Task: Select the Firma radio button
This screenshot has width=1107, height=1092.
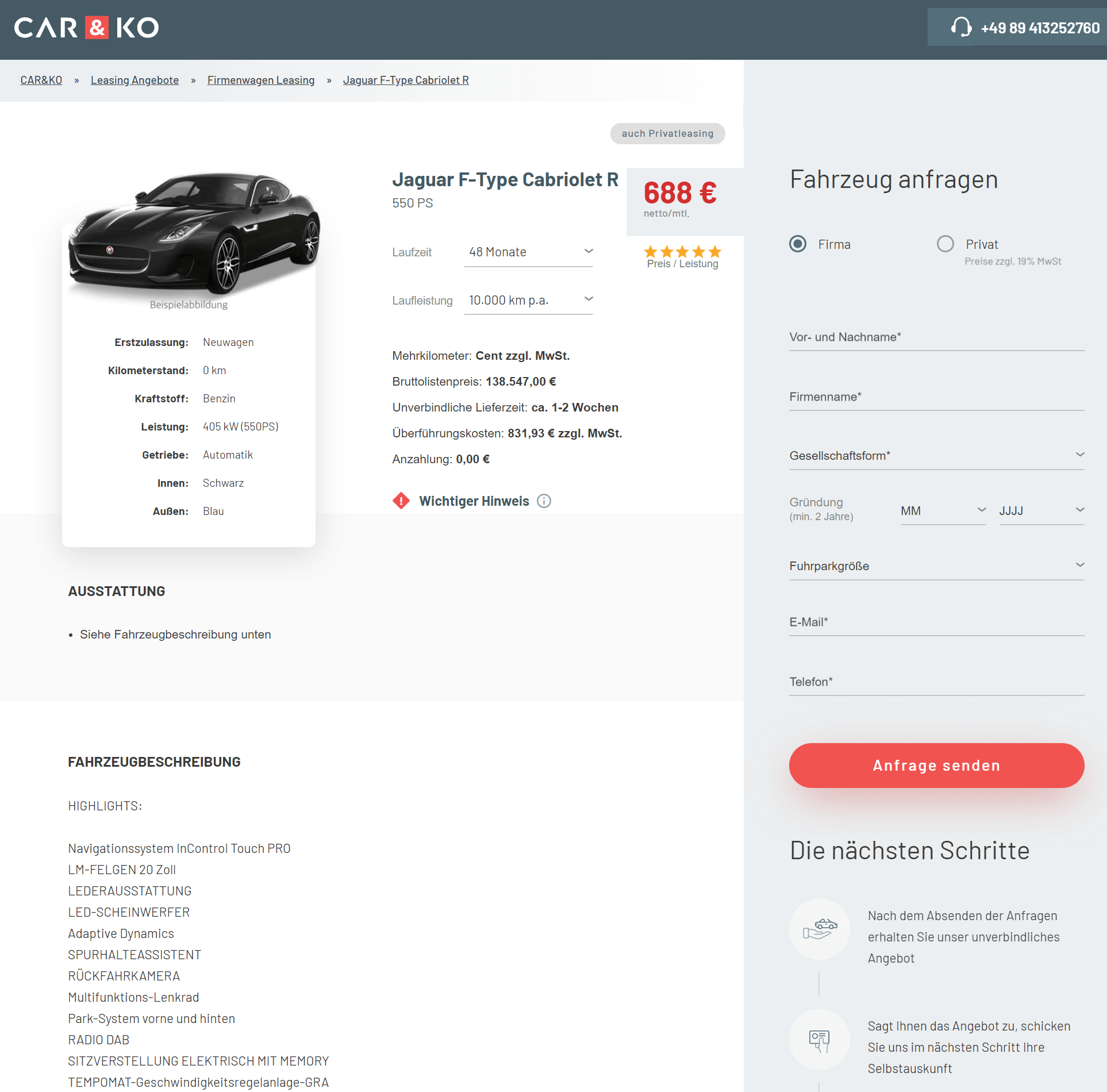Action: [798, 244]
